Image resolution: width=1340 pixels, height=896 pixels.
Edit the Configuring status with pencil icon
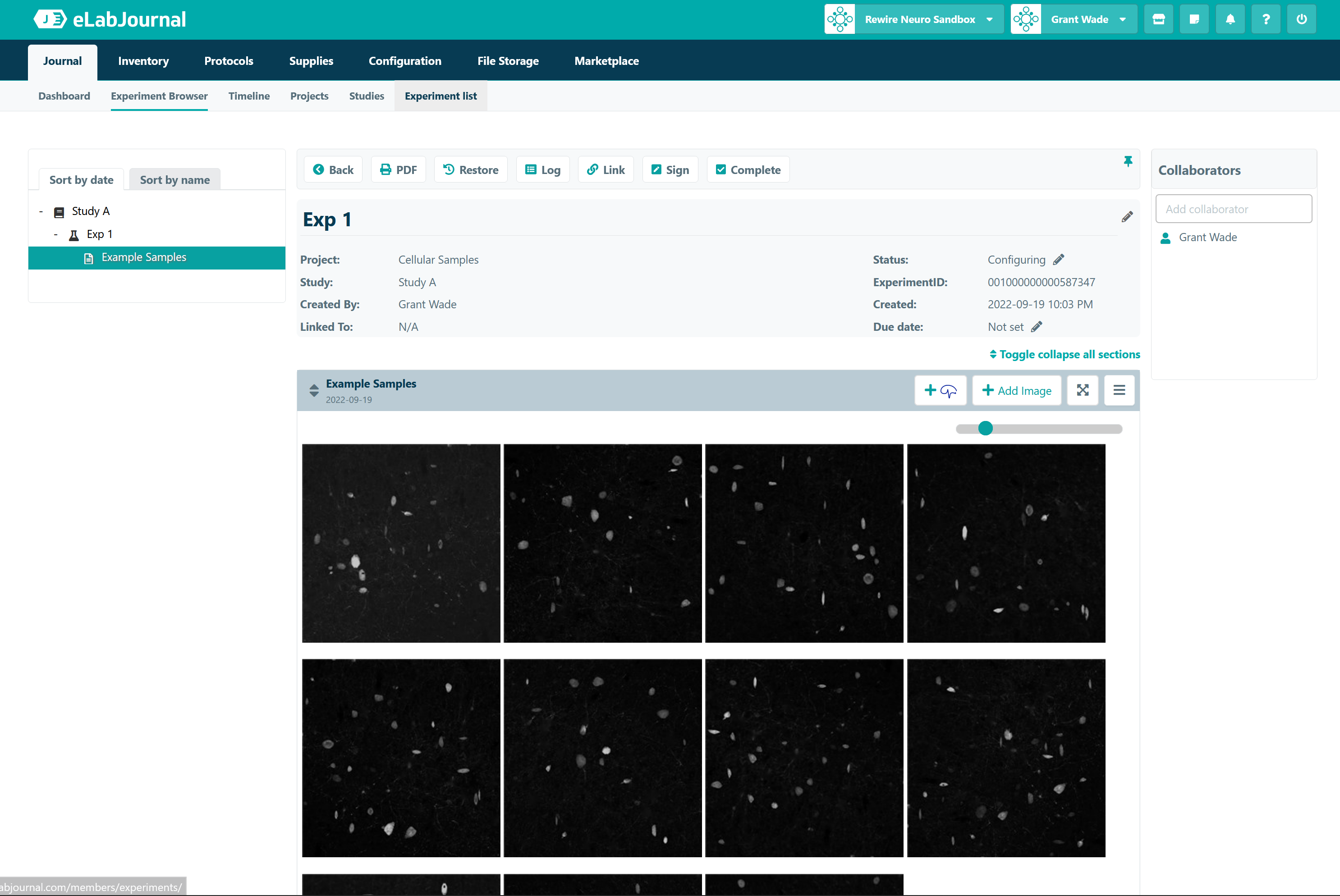[x=1059, y=260]
